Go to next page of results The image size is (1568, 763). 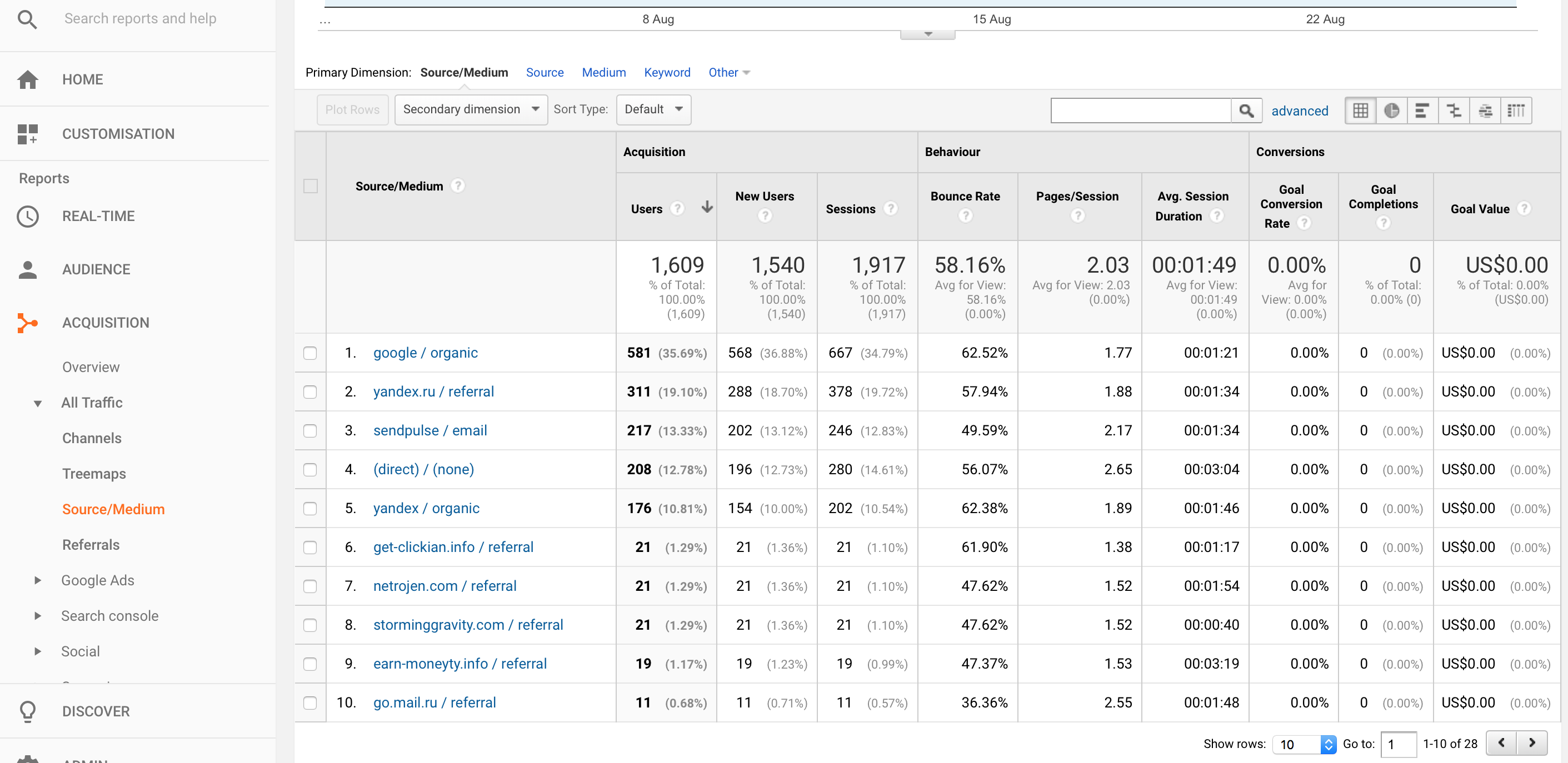point(1532,743)
